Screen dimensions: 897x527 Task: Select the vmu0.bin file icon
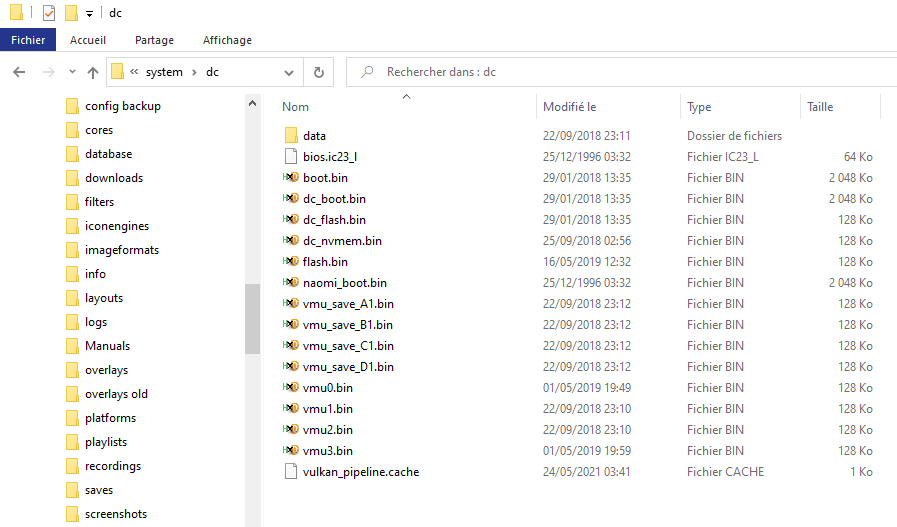pos(291,387)
